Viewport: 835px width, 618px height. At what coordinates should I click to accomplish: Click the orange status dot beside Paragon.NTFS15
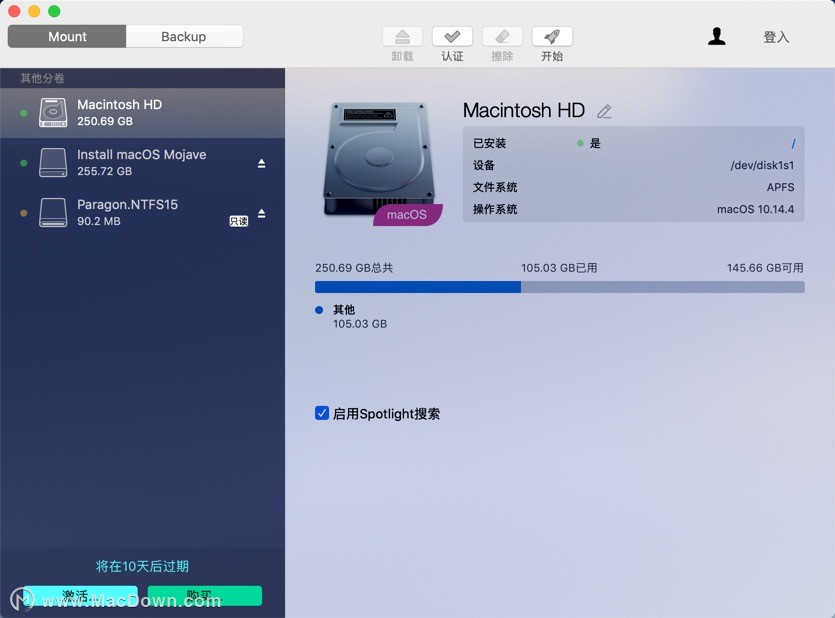click(23, 213)
